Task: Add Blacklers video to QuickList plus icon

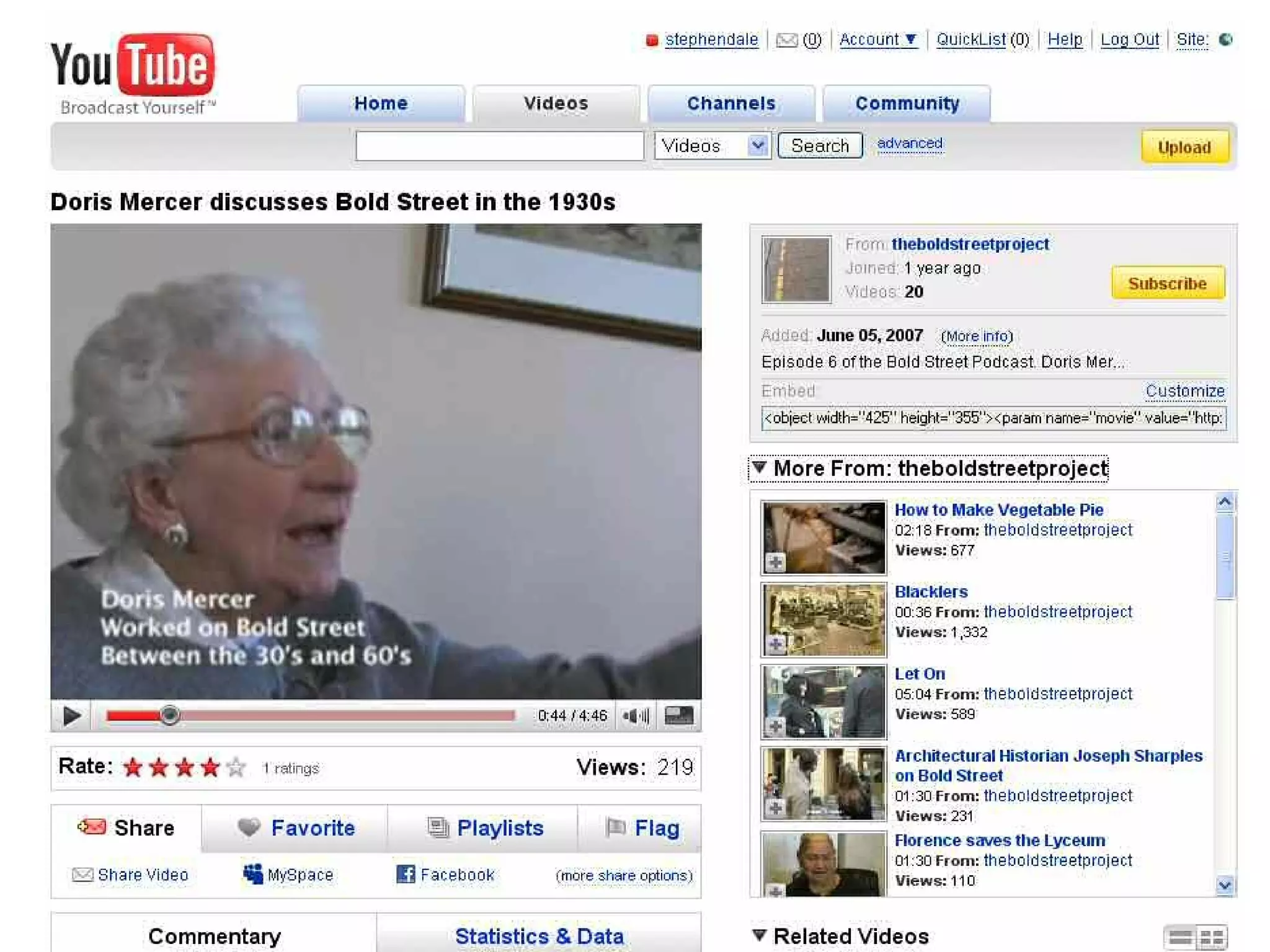Action: [x=775, y=644]
